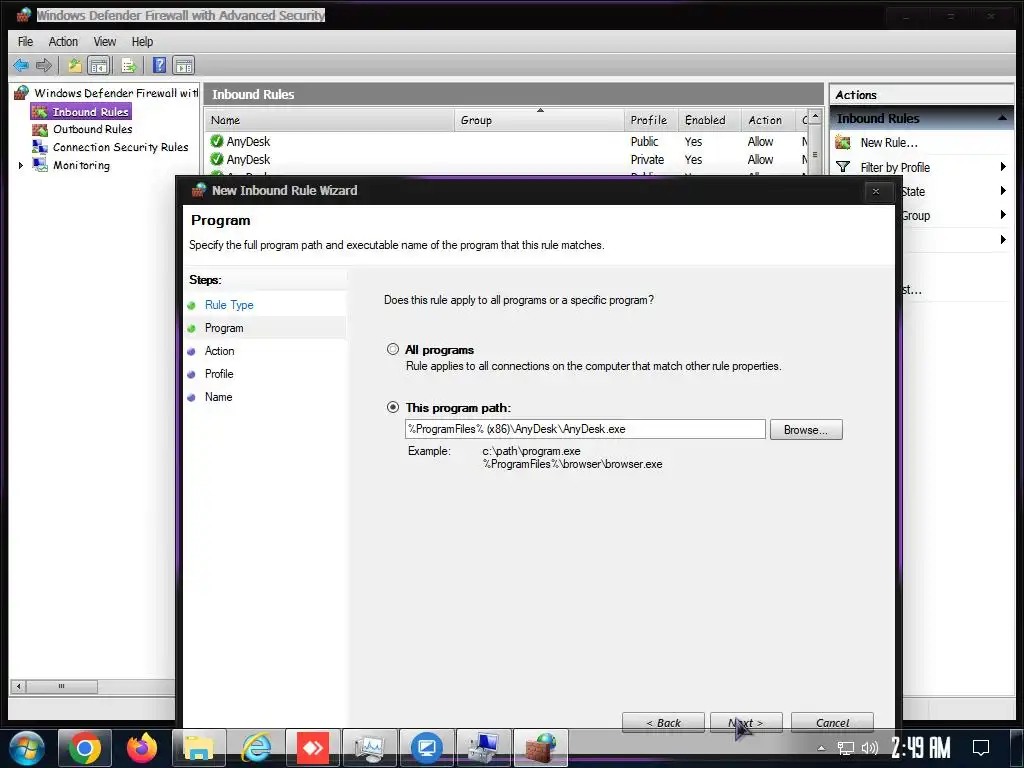Open the network tray icon
The height and width of the screenshot is (768, 1024).
pos(846,748)
